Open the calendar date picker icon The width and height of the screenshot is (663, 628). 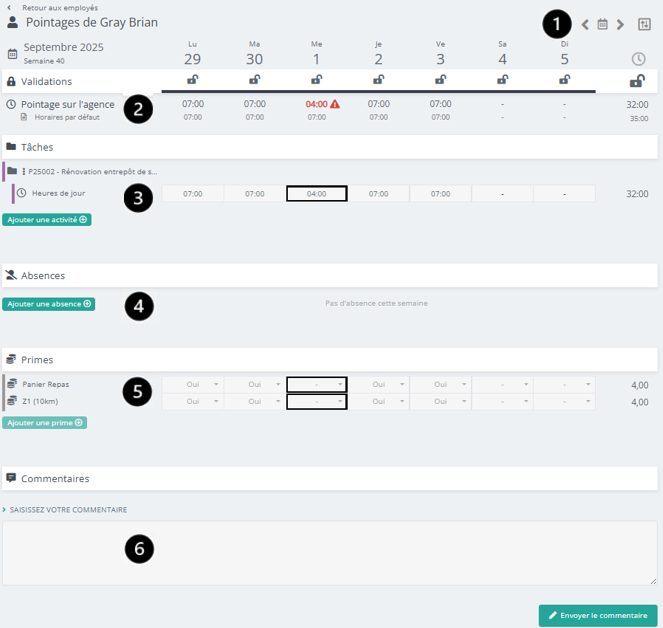(602, 24)
